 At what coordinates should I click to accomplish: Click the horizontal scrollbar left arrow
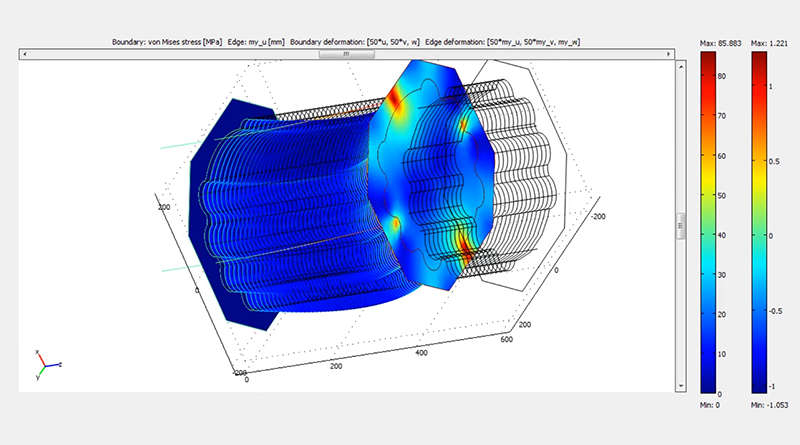(23, 54)
